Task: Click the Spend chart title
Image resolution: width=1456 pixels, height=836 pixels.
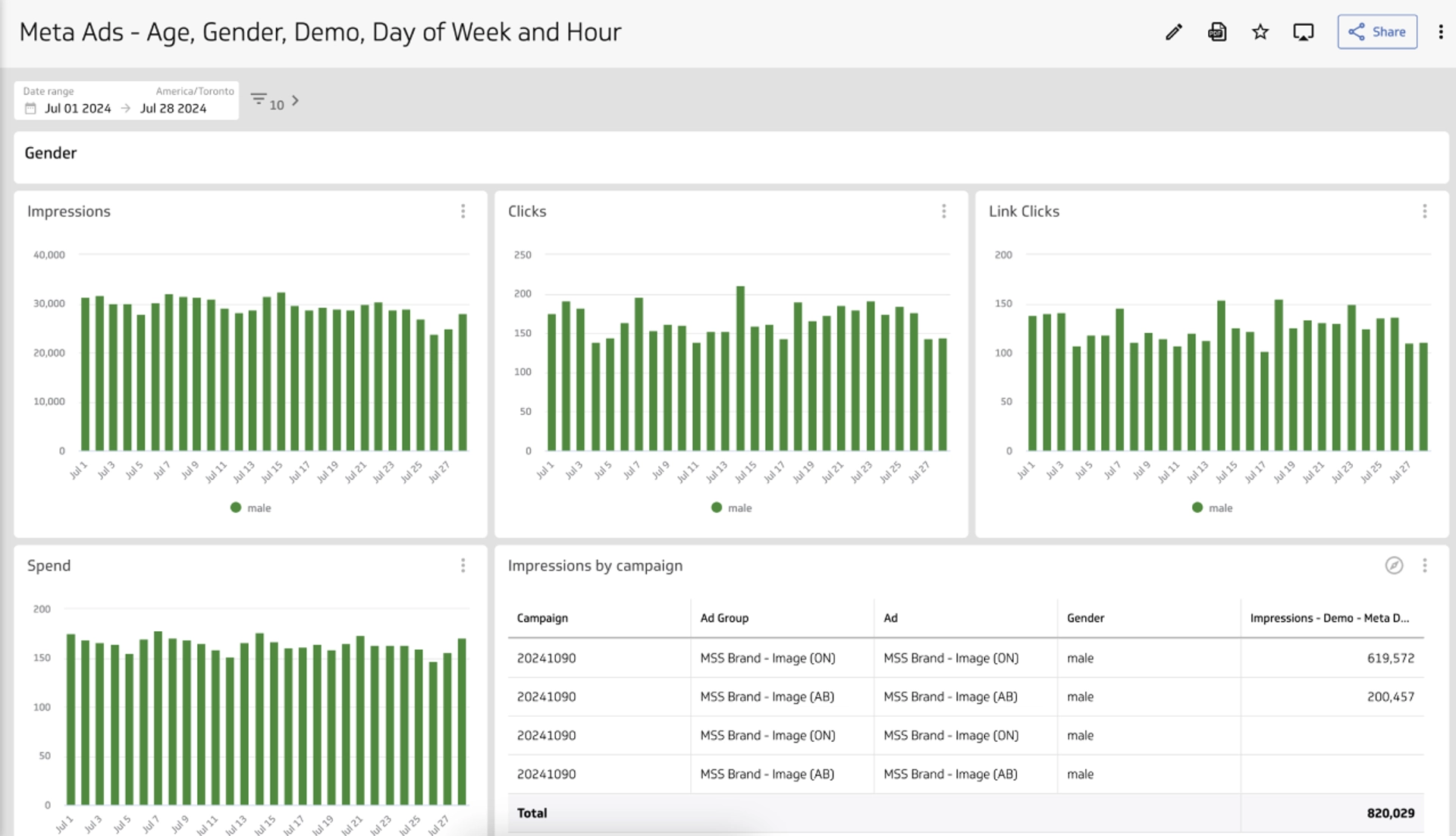Action: pyautogui.click(x=49, y=565)
